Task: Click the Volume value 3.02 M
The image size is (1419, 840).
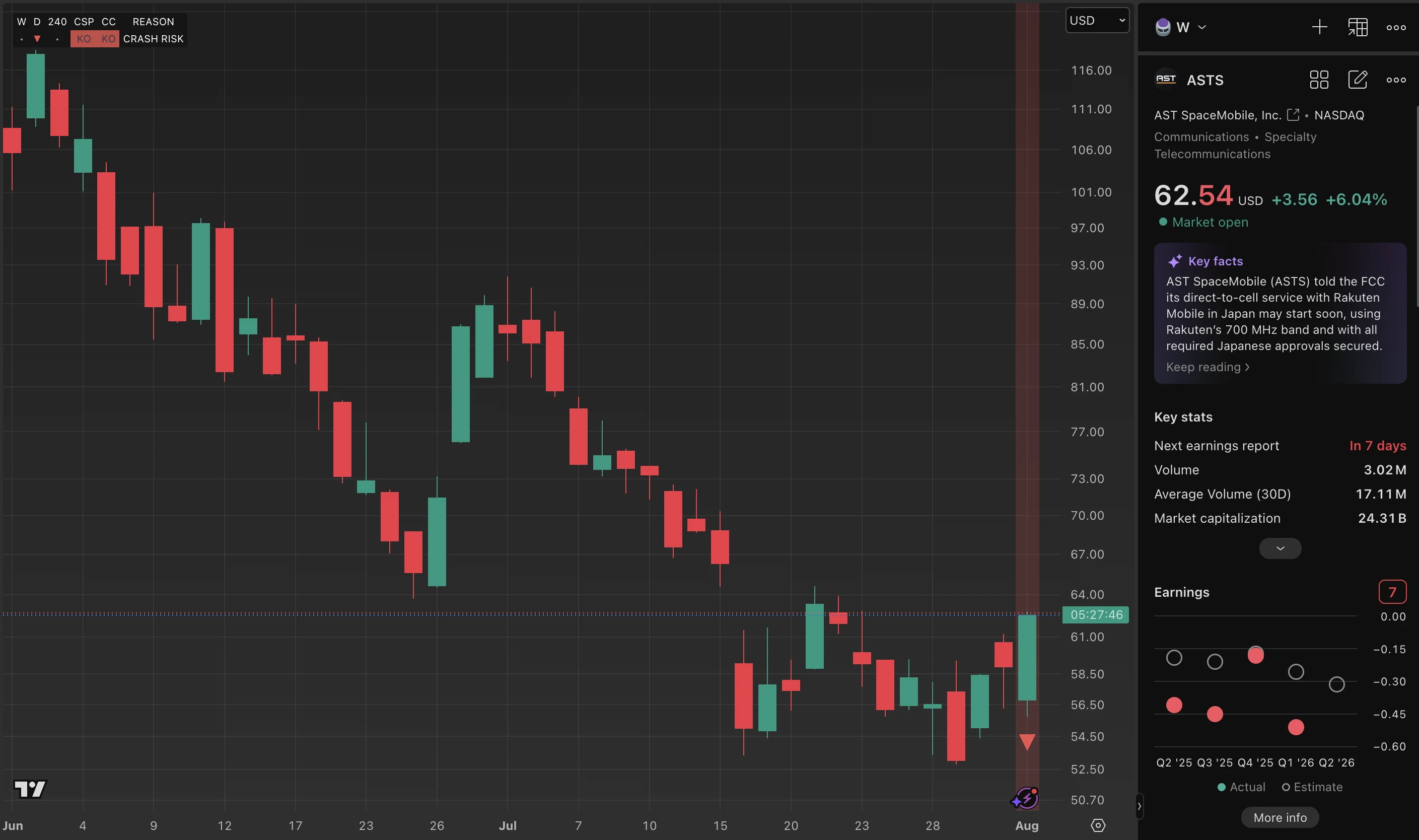Action: [x=1384, y=470]
